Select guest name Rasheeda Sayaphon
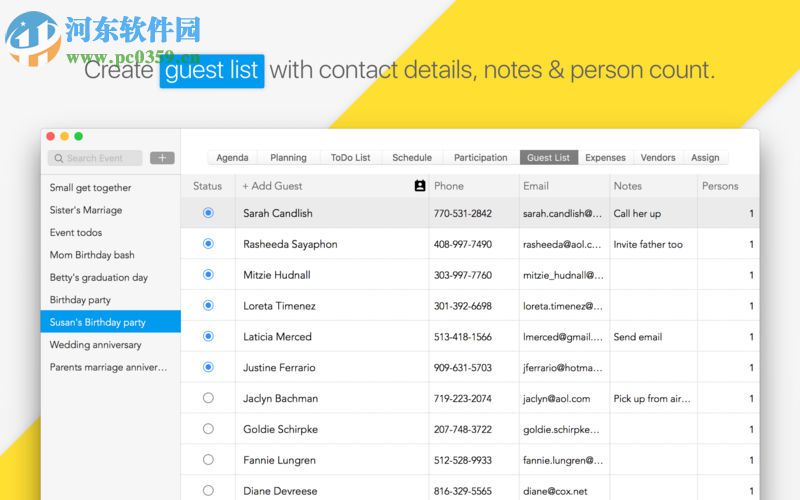The width and height of the screenshot is (800, 500). (290, 244)
